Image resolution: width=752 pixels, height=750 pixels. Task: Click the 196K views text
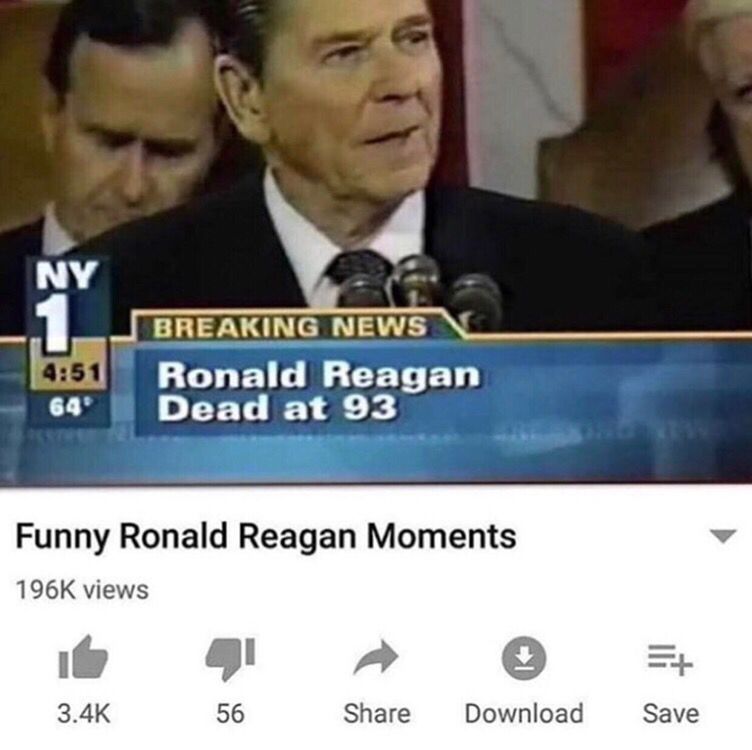[82, 589]
